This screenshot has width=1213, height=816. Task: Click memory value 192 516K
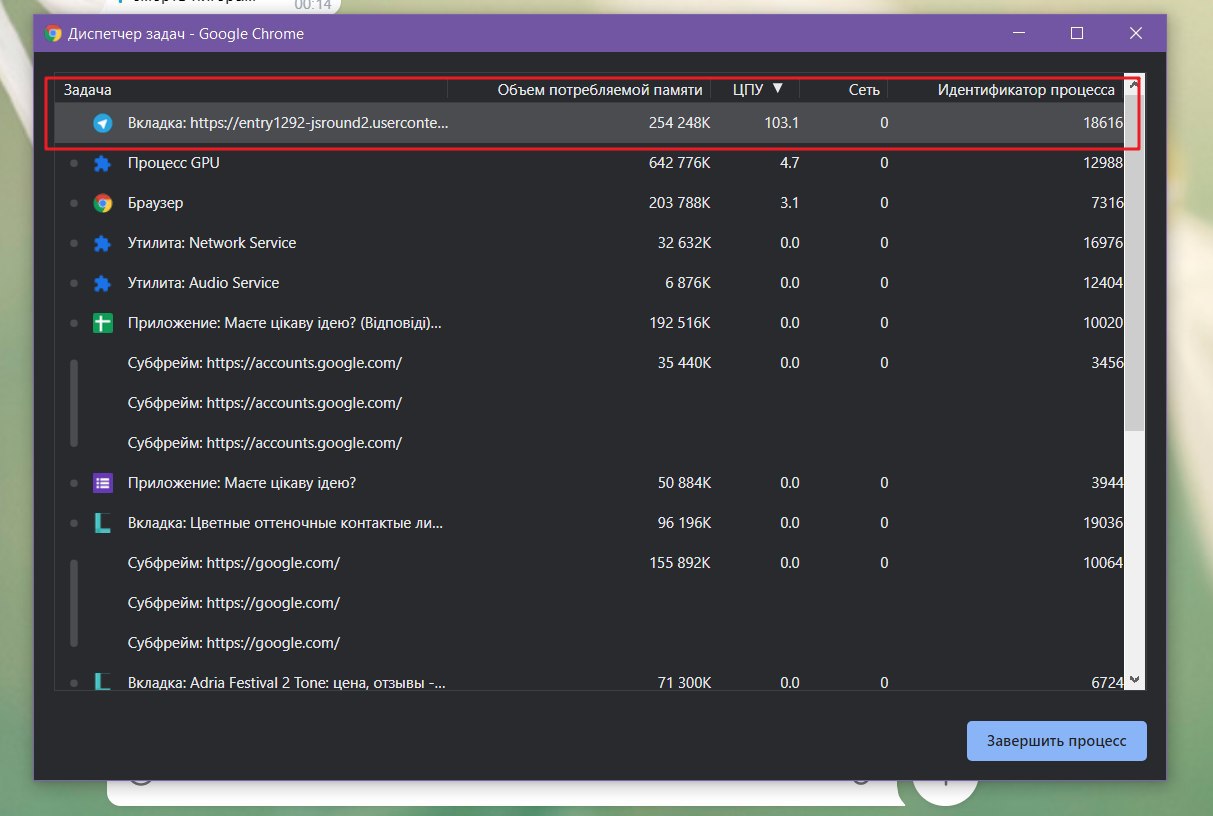(x=679, y=323)
